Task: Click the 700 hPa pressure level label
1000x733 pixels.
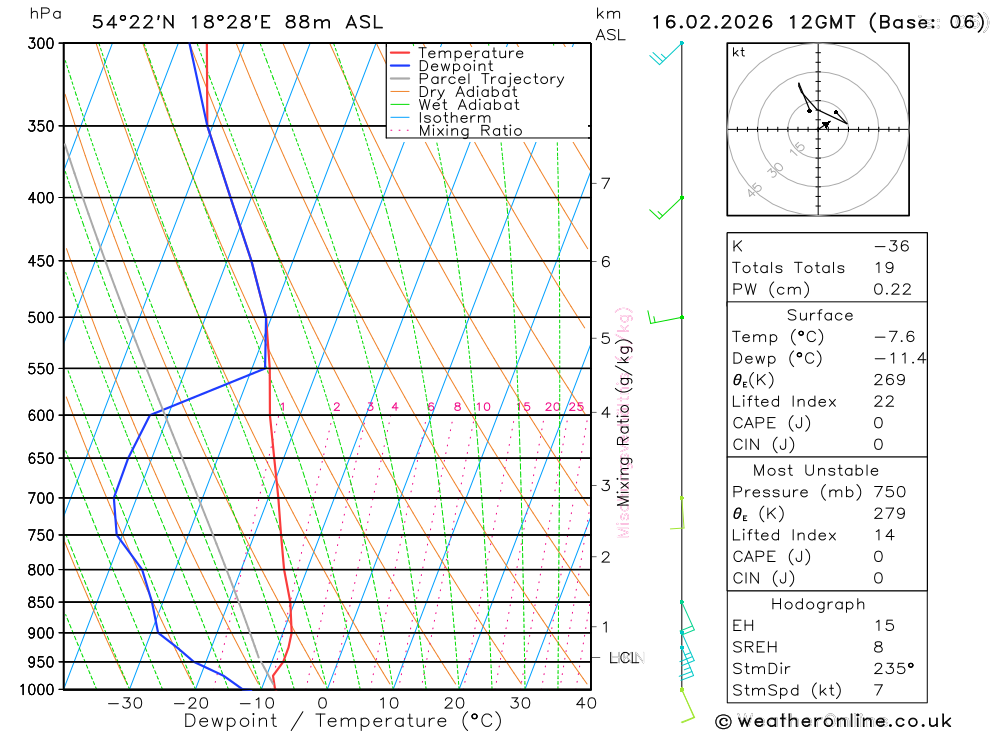Action: pyautogui.click(x=41, y=498)
